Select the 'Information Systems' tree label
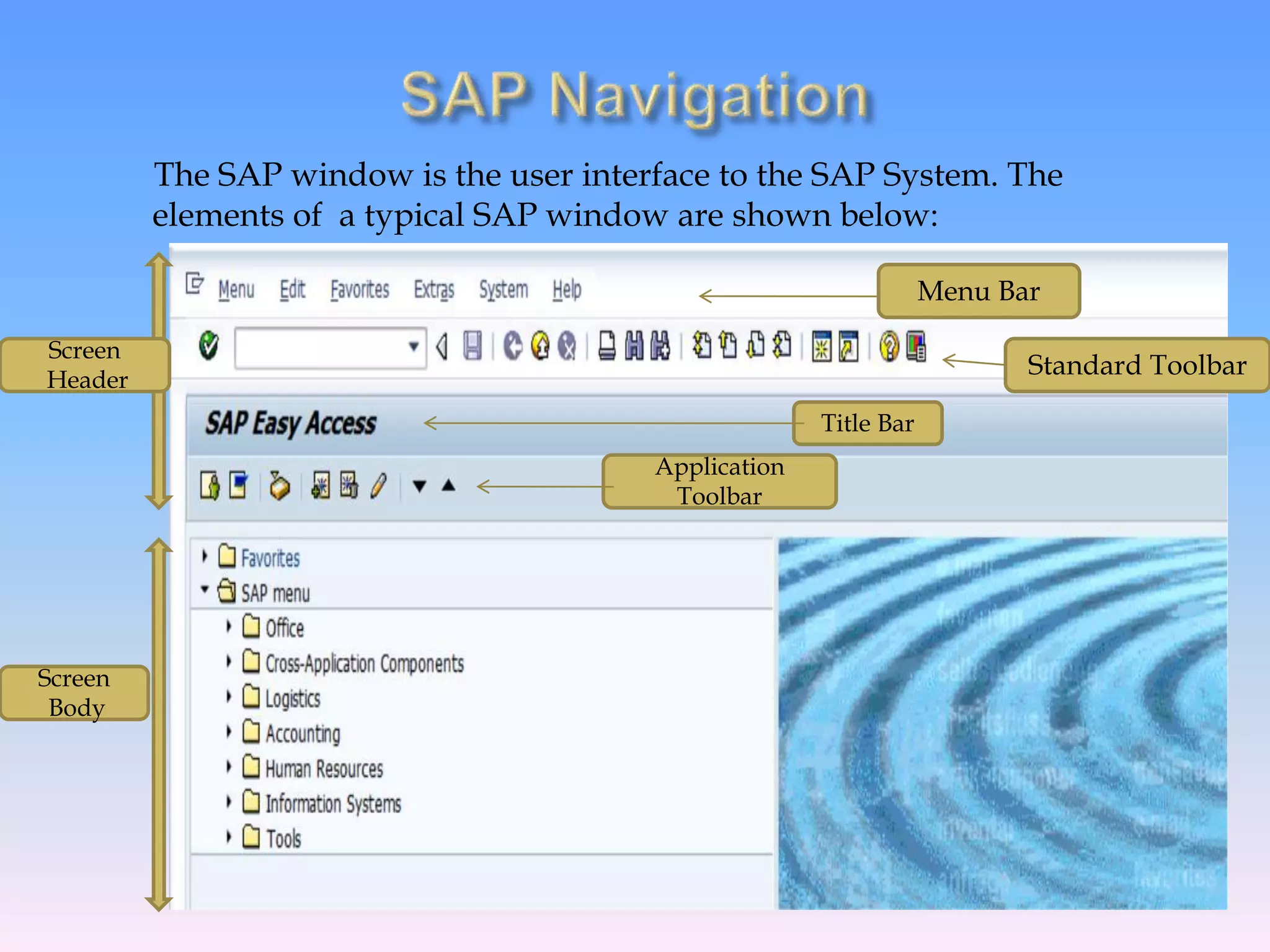The height and width of the screenshot is (952, 1270). 333,804
